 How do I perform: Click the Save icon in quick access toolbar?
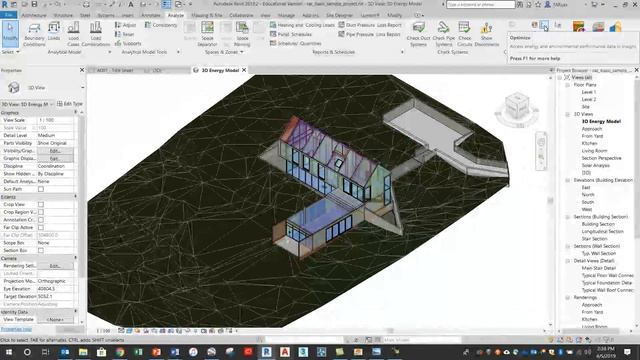pyautogui.click(x=34, y=4)
